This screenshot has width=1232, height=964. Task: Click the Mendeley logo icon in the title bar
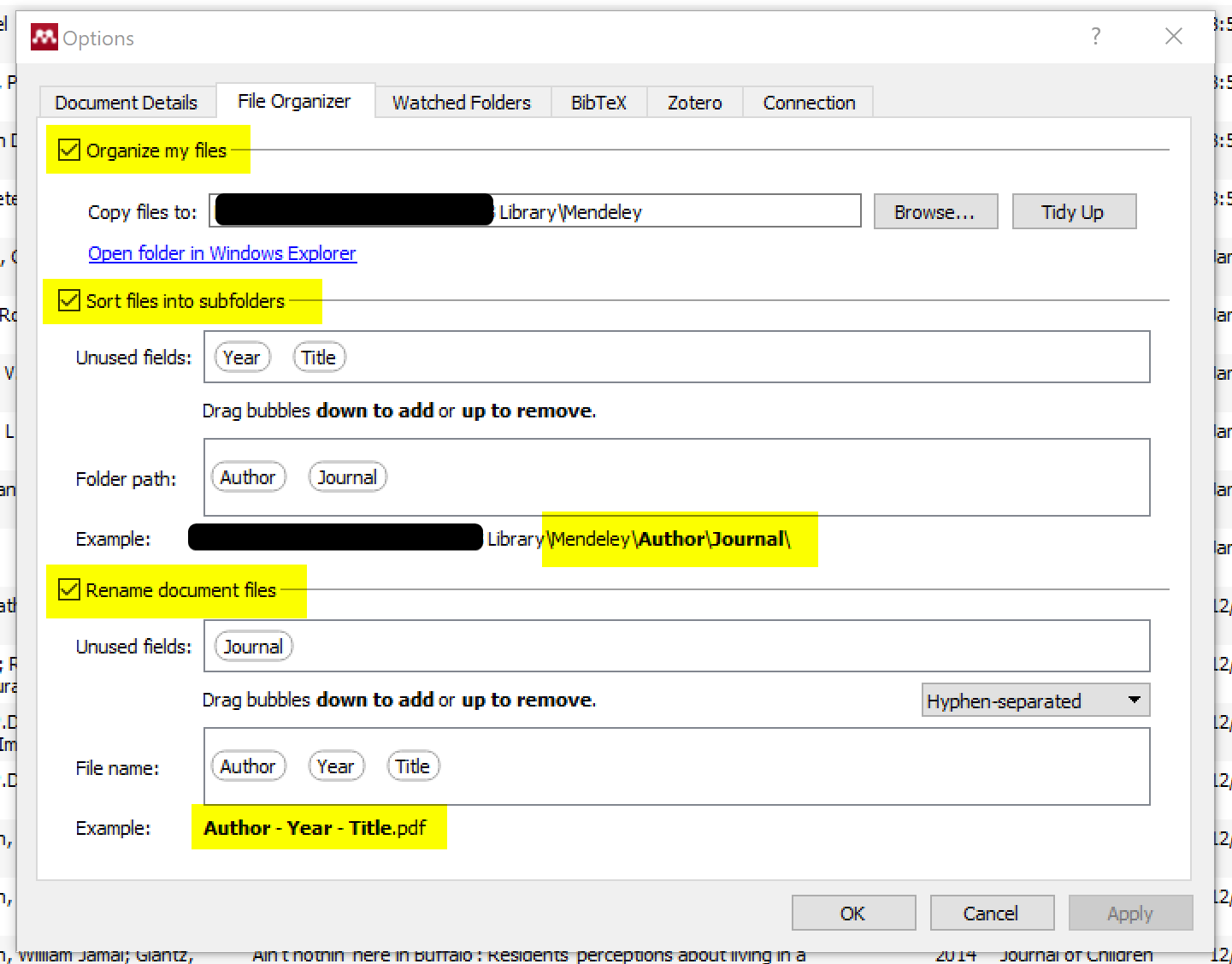[44, 37]
